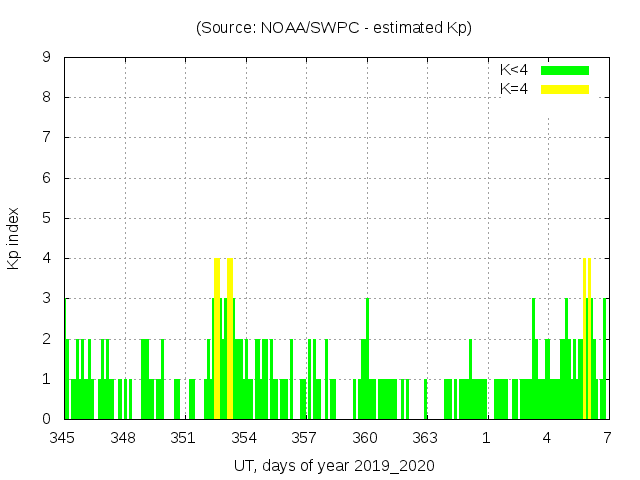The image size is (640, 480).
Task: Select y-axis tick label 5
Action: tap(46, 218)
